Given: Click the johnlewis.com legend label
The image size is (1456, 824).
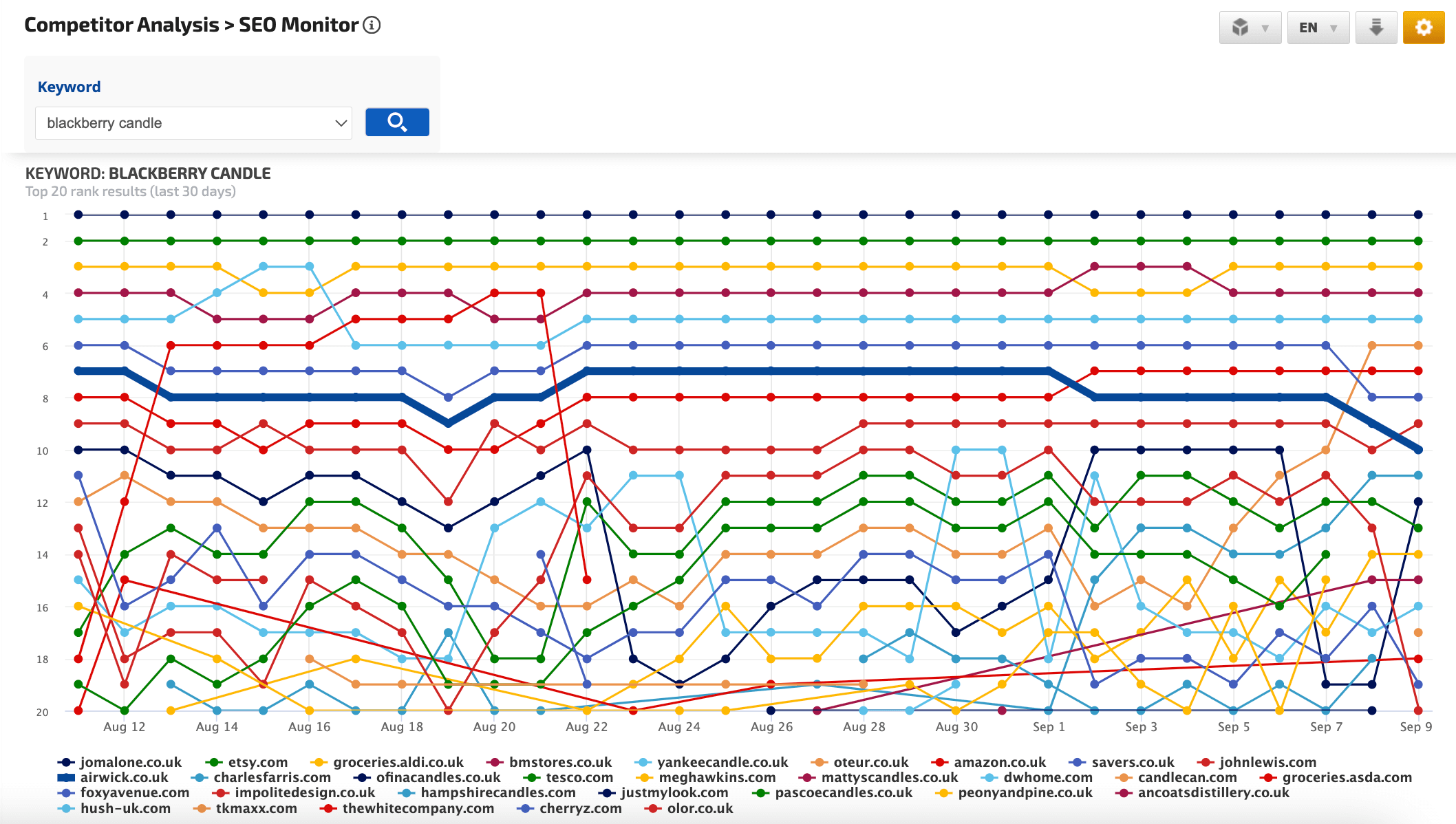Looking at the screenshot, I should pyautogui.click(x=1267, y=761).
